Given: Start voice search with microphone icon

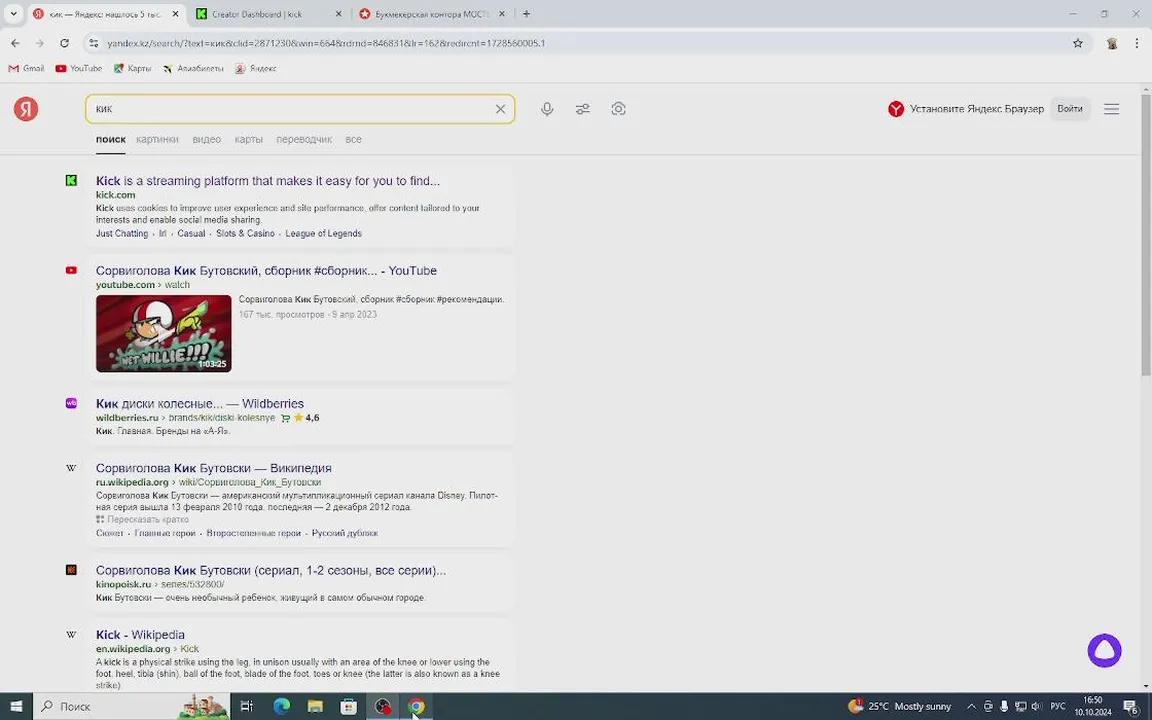Looking at the screenshot, I should click(547, 109).
